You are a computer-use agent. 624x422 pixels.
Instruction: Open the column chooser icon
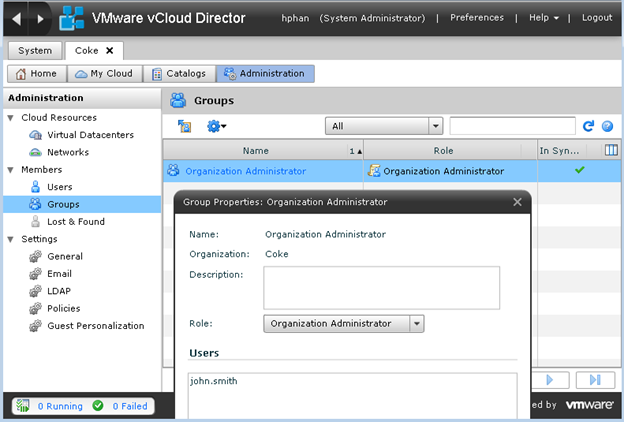point(611,150)
